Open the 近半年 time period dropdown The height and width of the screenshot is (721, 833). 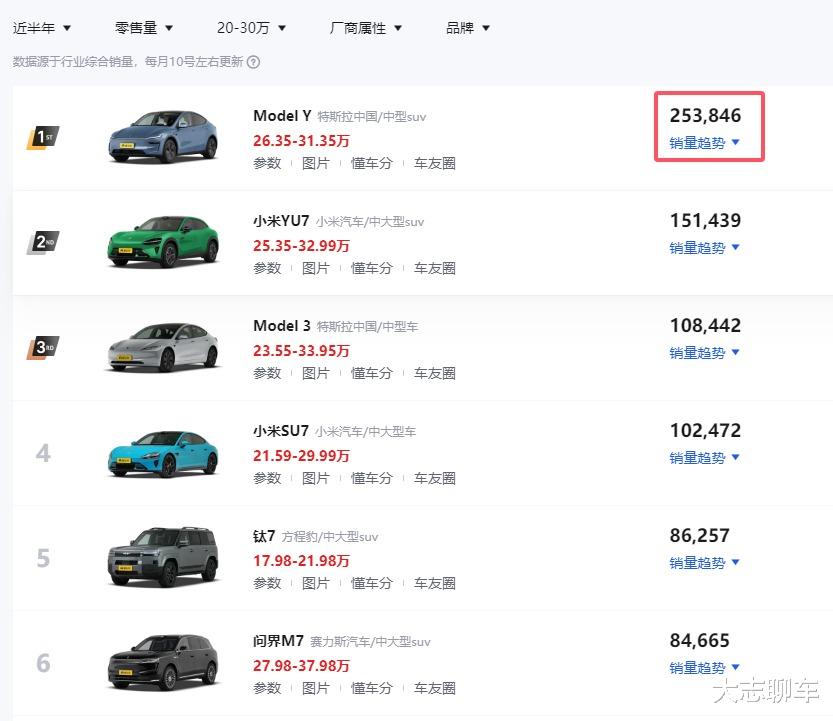(x=42, y=28)
